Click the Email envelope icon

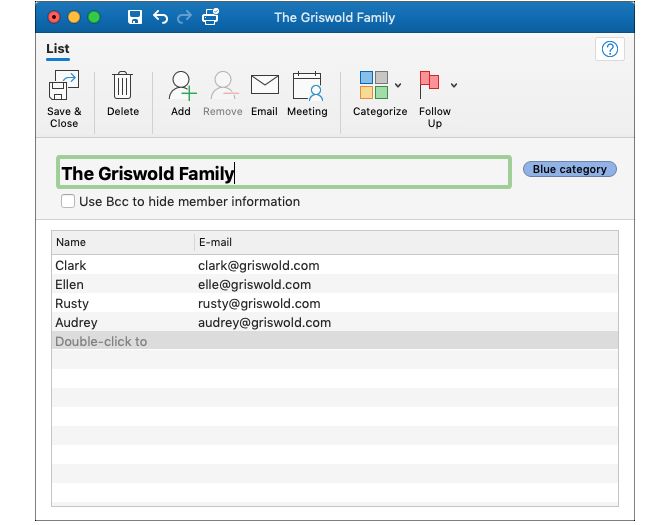pyautogui.click(x=264, y=86)
